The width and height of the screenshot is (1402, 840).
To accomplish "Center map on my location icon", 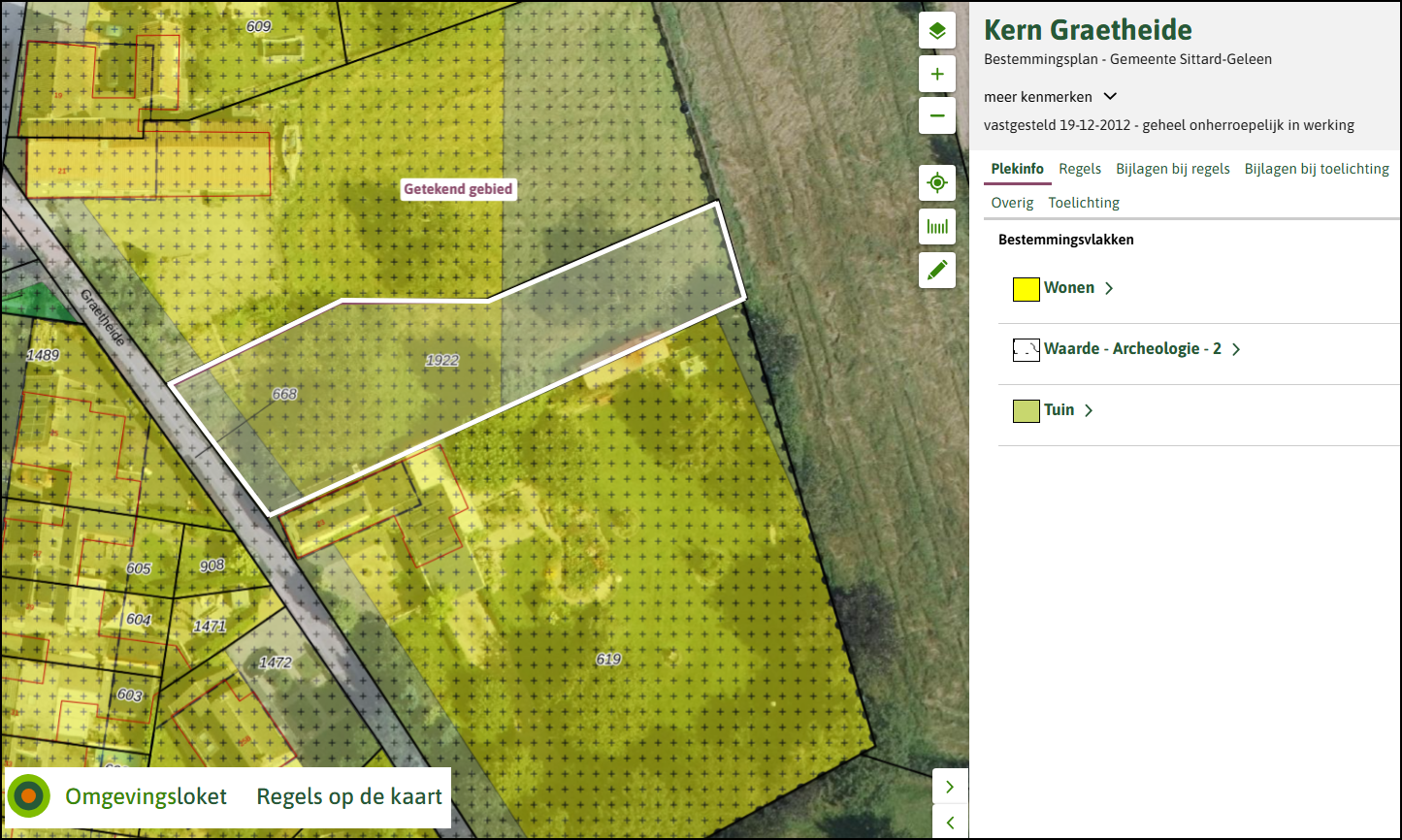I will point(937,182).
